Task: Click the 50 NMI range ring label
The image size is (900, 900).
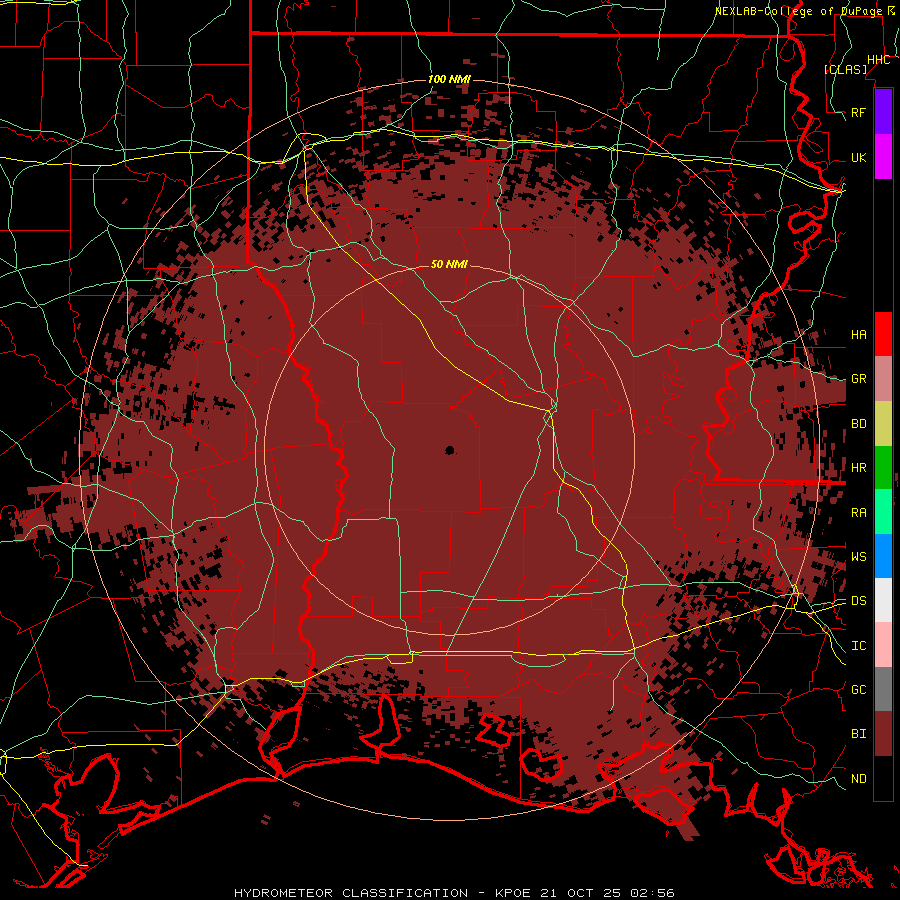Action: click(449, 264)
